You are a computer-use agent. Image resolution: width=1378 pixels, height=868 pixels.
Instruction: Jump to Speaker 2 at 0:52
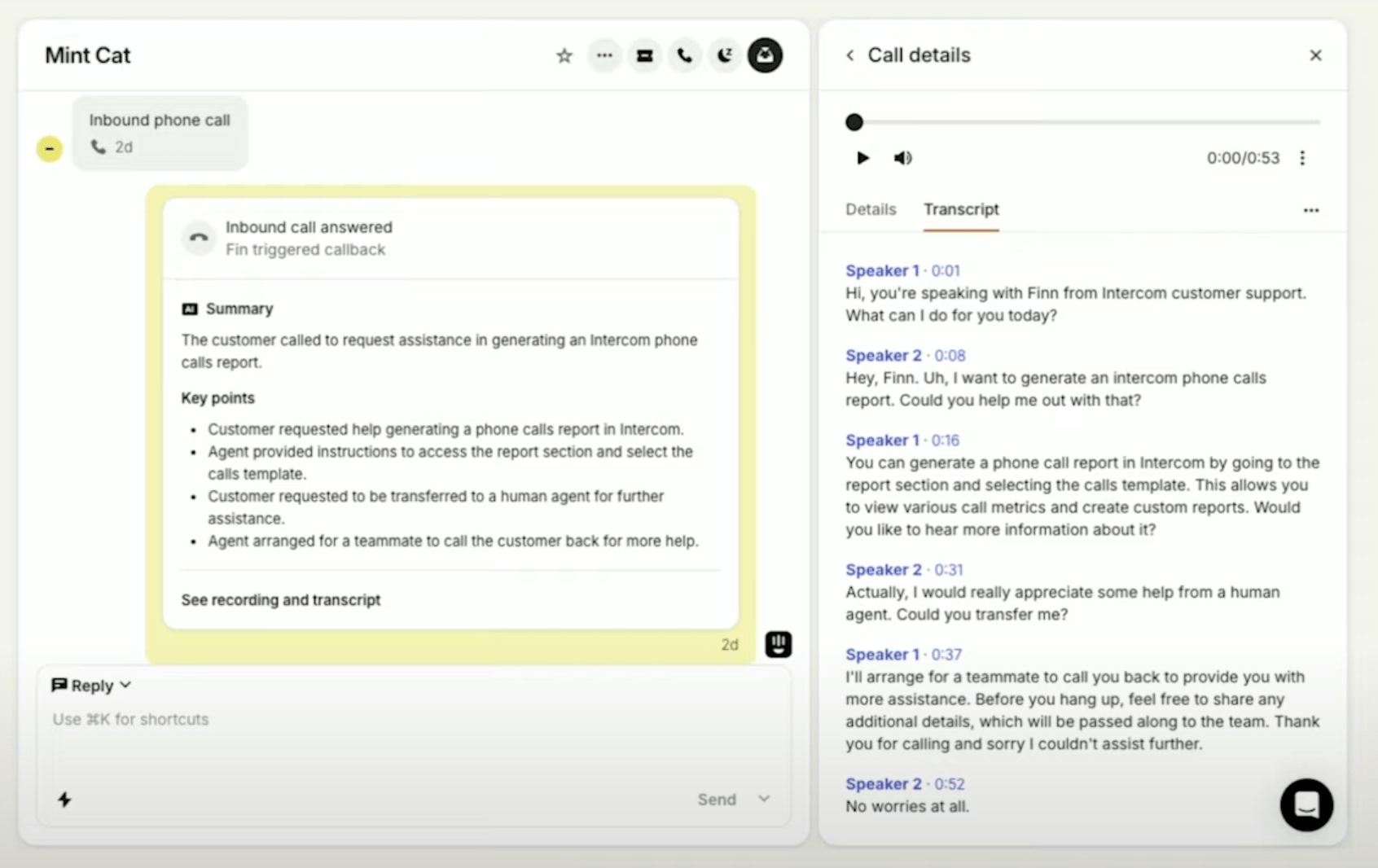(905, 783)
